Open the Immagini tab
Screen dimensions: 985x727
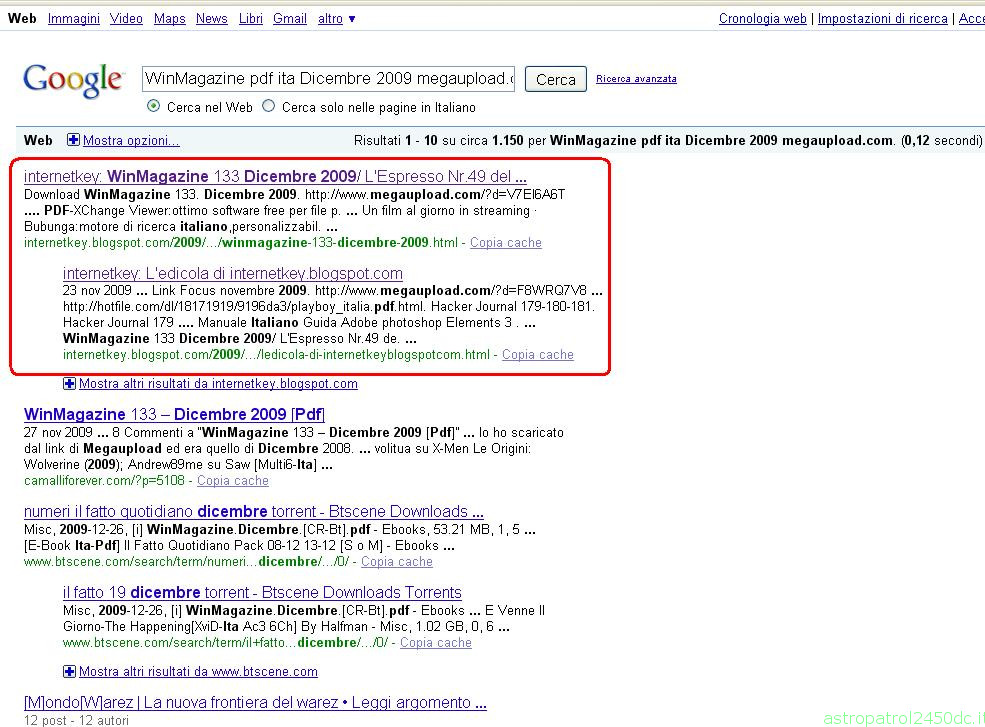pos(73,19)
